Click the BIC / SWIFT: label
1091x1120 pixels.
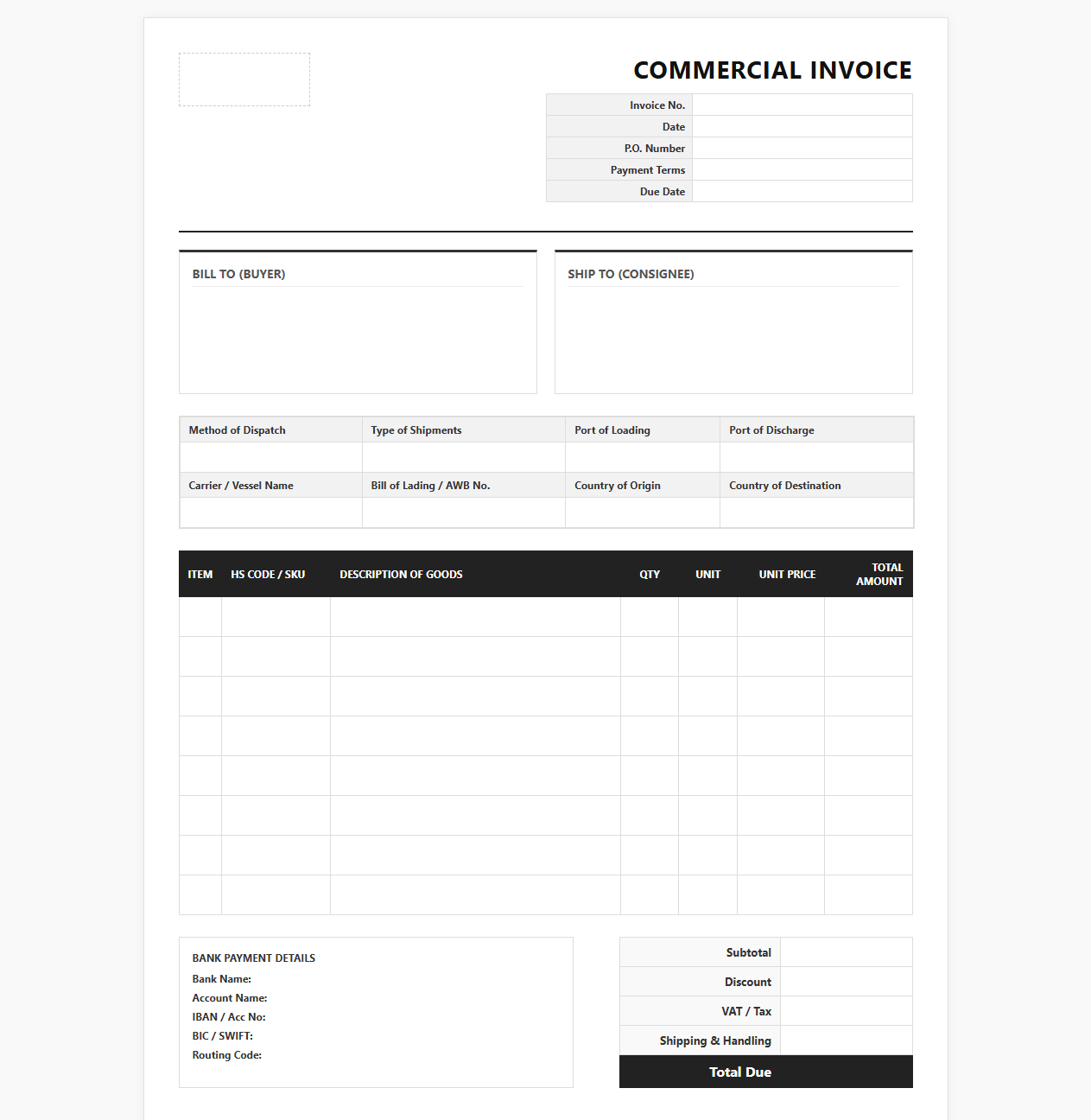(223, 1036)
